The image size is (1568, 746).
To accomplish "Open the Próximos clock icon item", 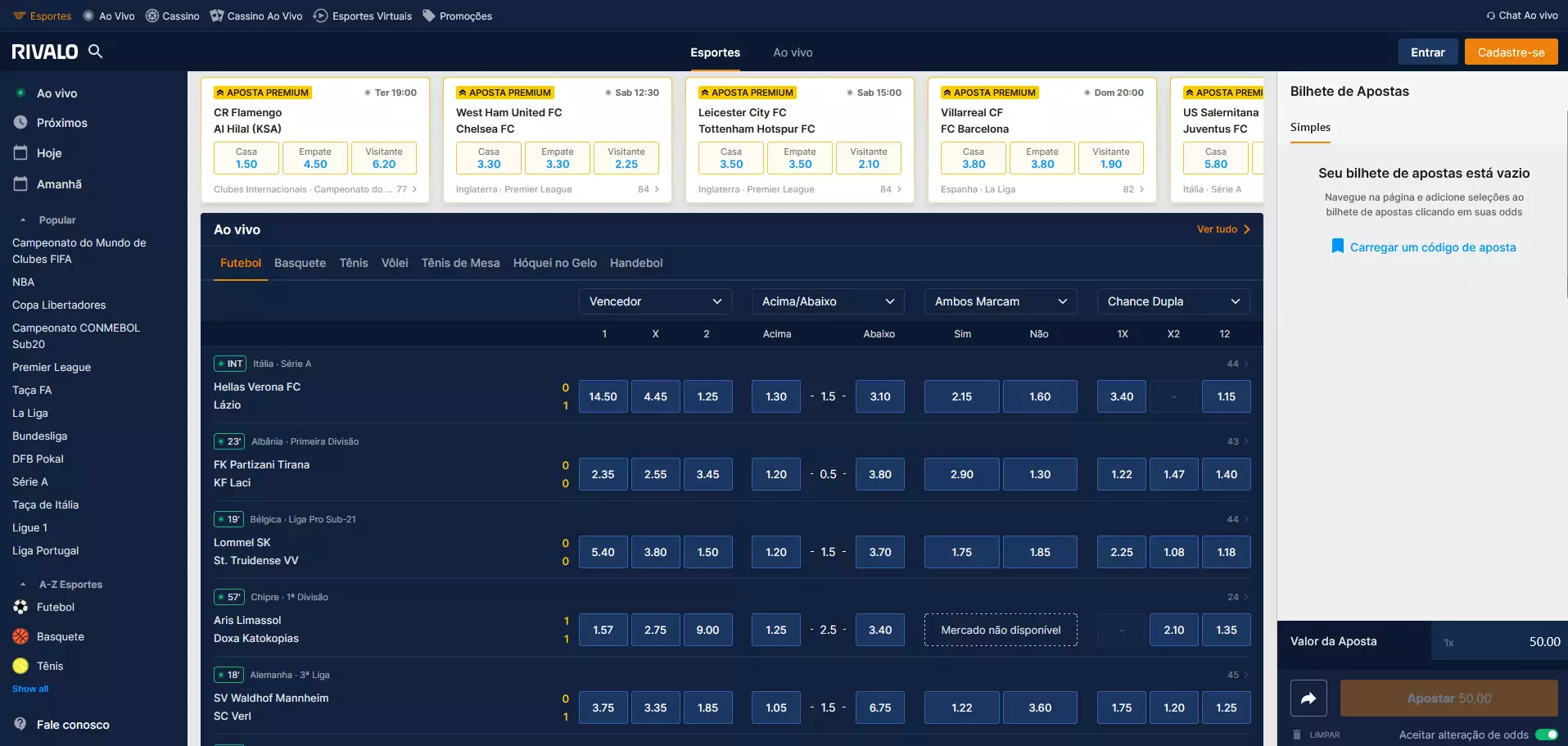I will (21, 123).
